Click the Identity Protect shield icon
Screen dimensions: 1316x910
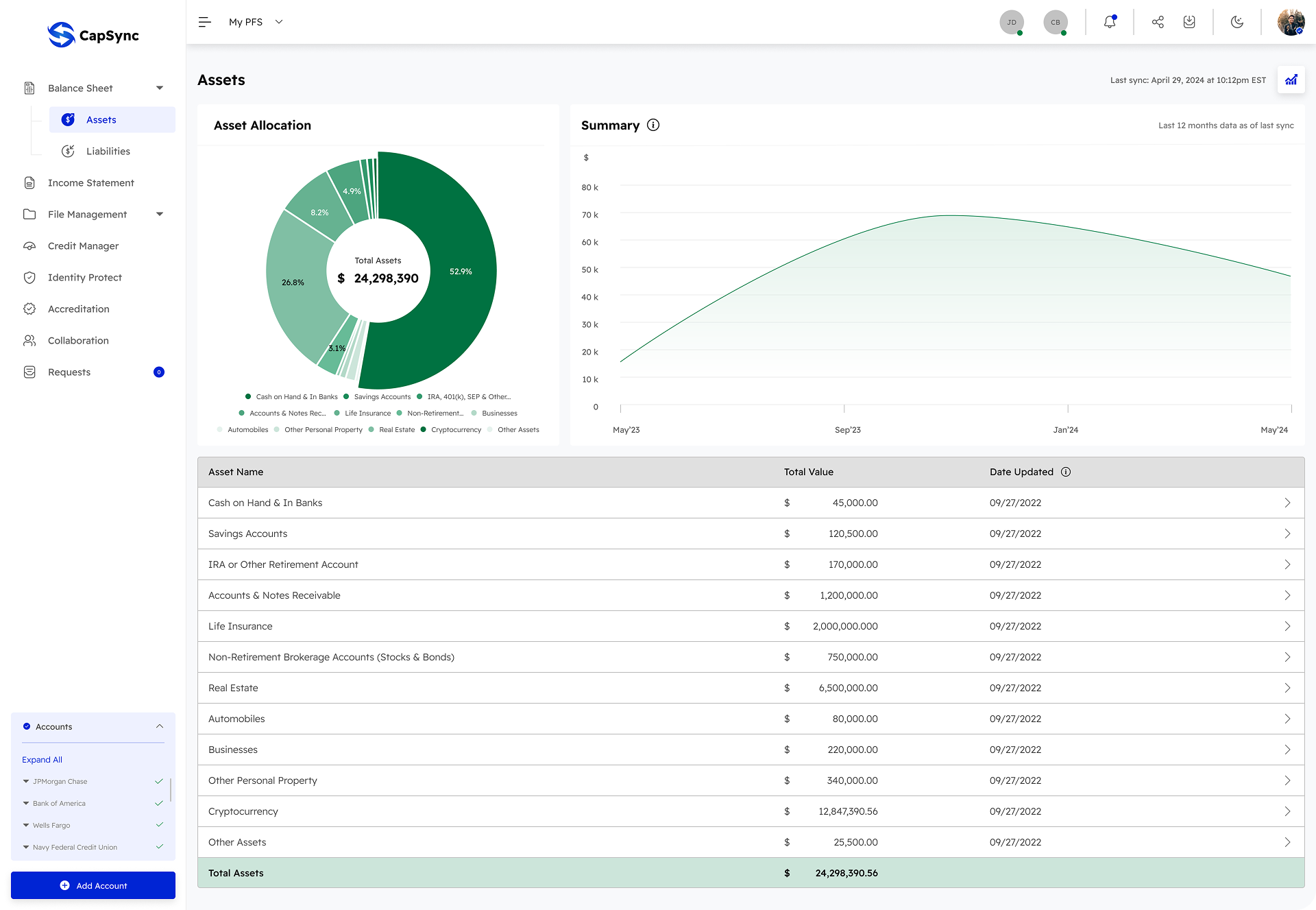click(29, 277)
